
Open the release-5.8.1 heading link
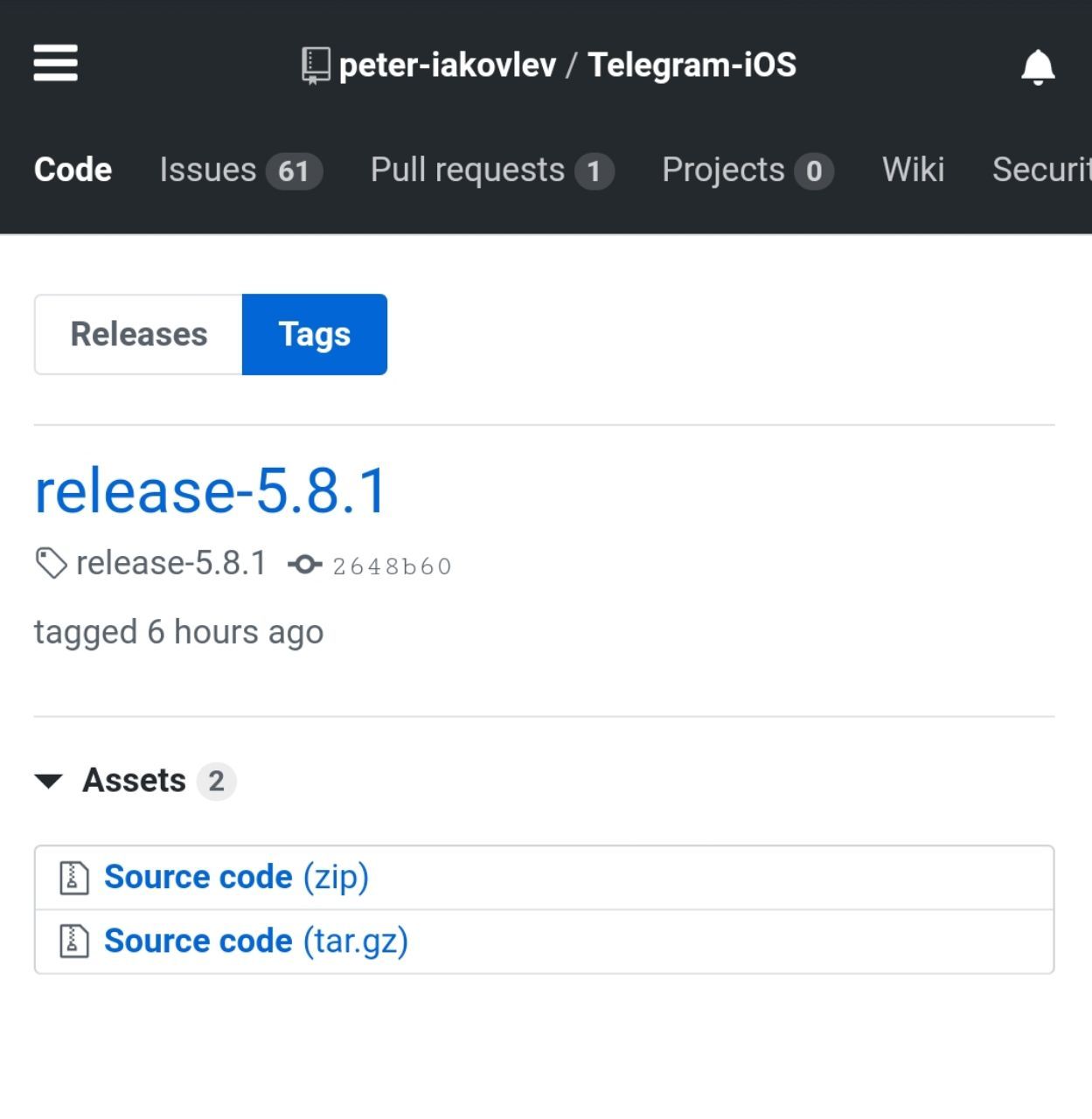coord(211,490)
